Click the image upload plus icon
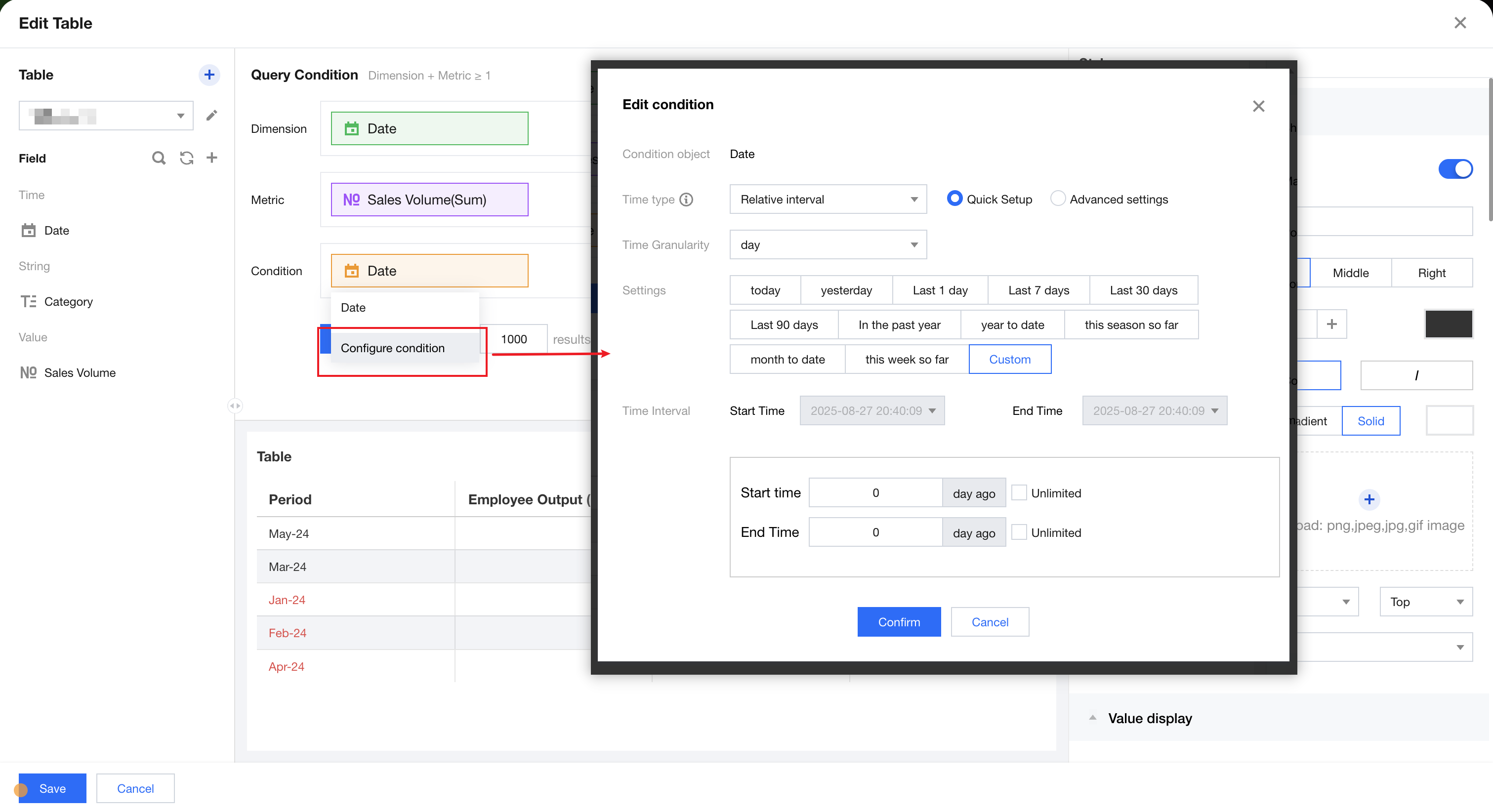The height and width of the screenshot is (812, 1493). (1369, 499)
